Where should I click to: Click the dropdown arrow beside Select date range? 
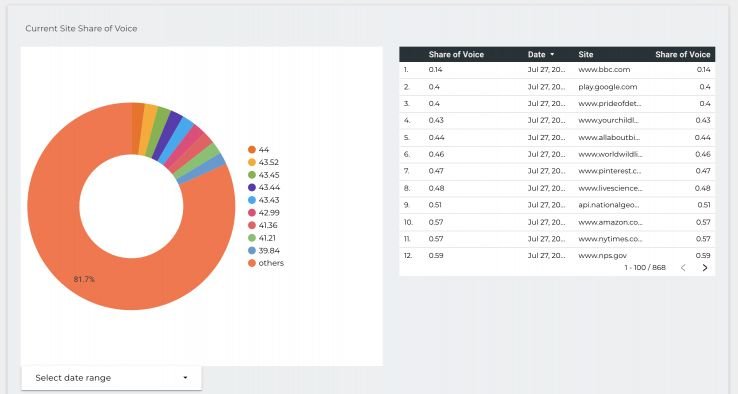(x=185, y=378)
